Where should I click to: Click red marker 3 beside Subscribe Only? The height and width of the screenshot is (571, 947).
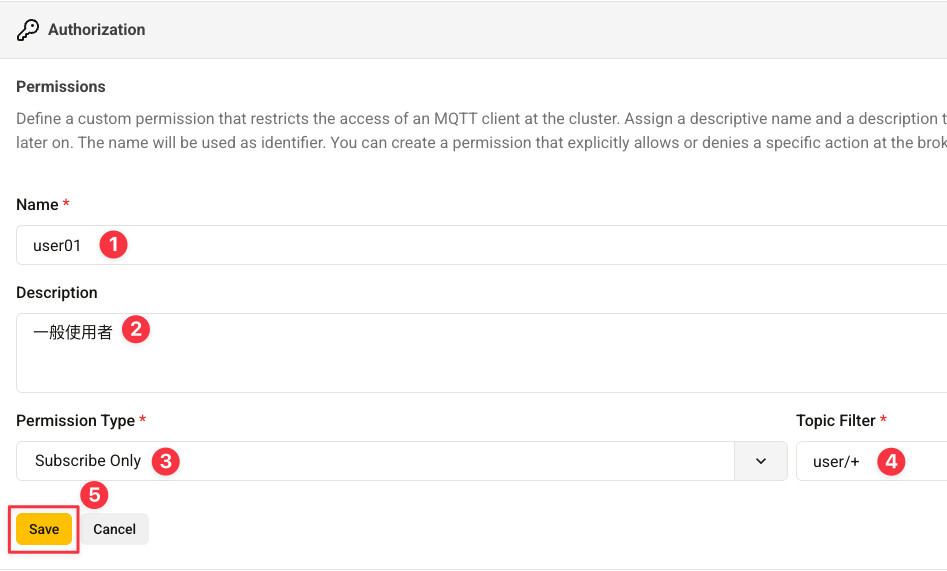[x=166, y=461]
